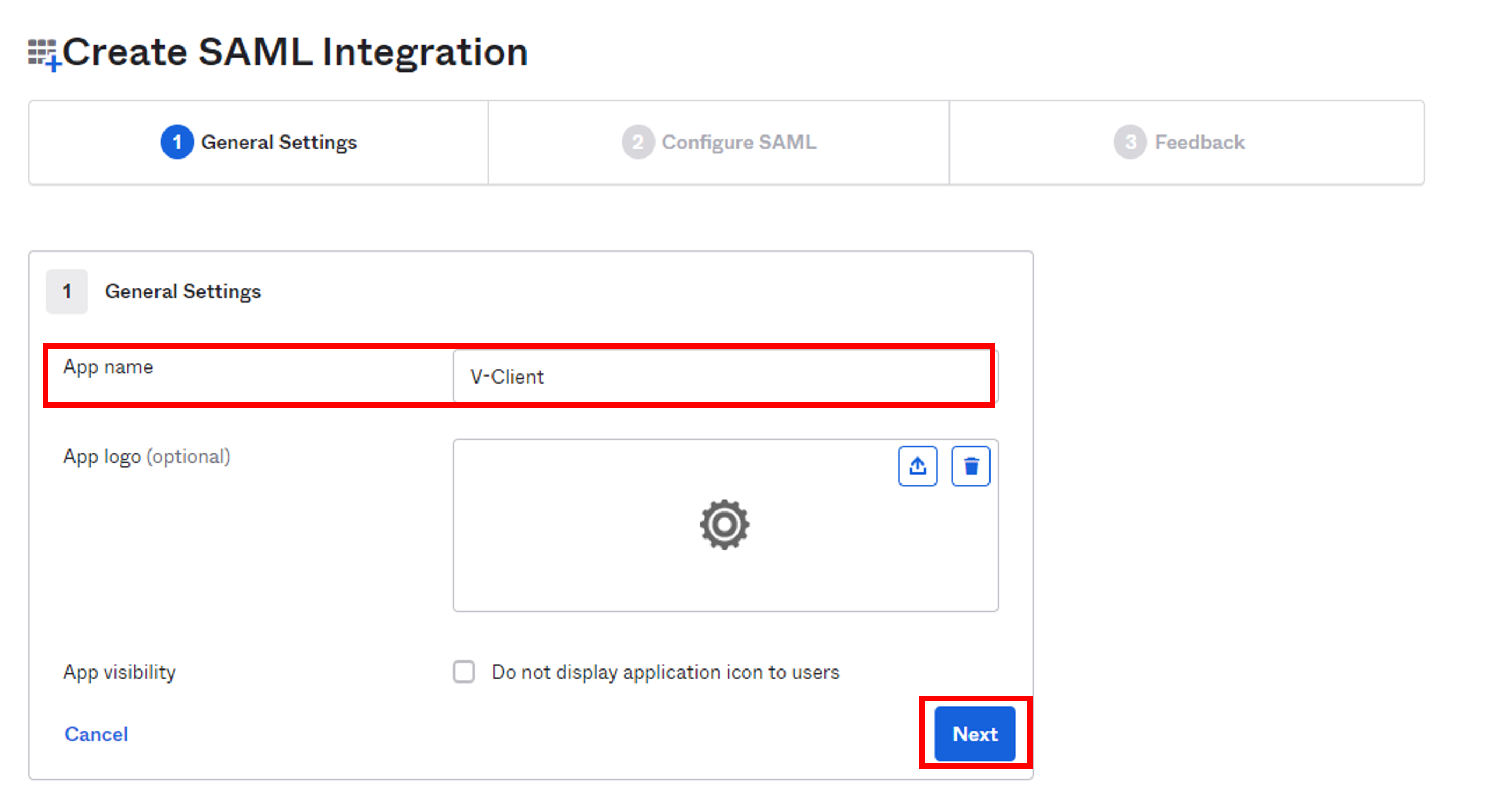1502x812 pixels.
Task: Enable 'Do not display application icon to users'
Action: coord(464,672)
